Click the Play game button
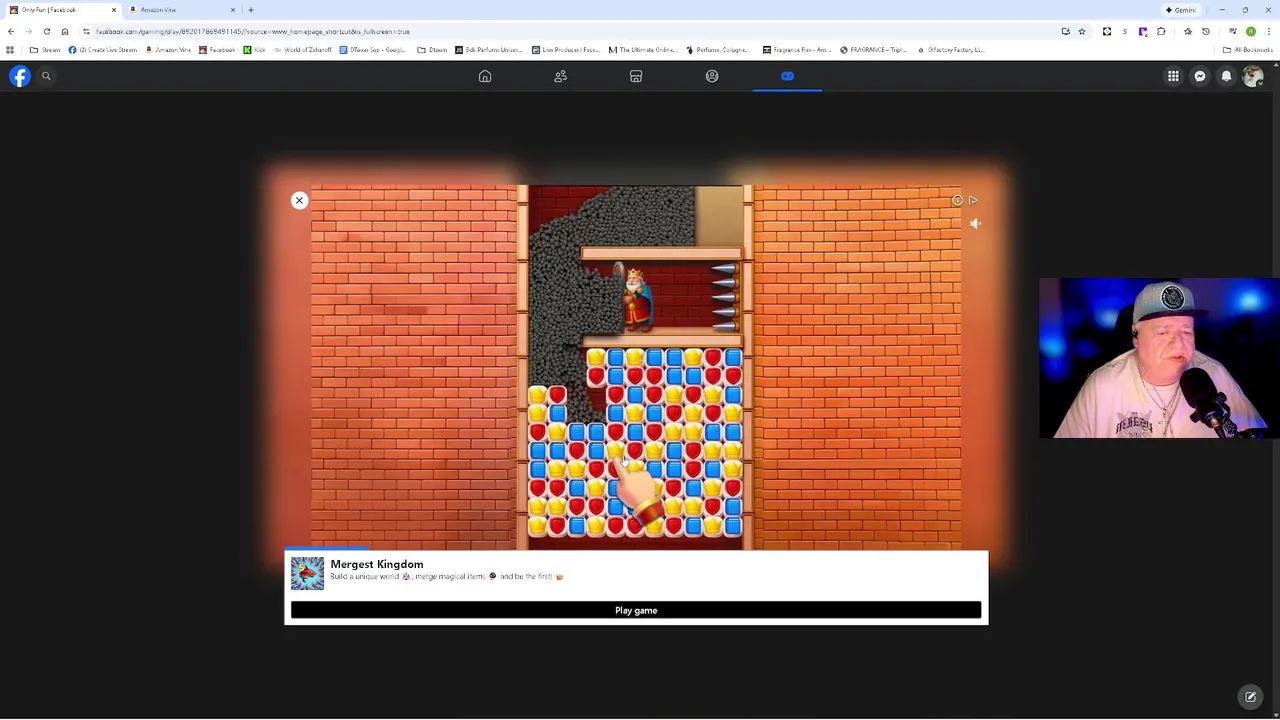Screen dimensions: 1280x720 pyautogui.click(x=636, y=610)
